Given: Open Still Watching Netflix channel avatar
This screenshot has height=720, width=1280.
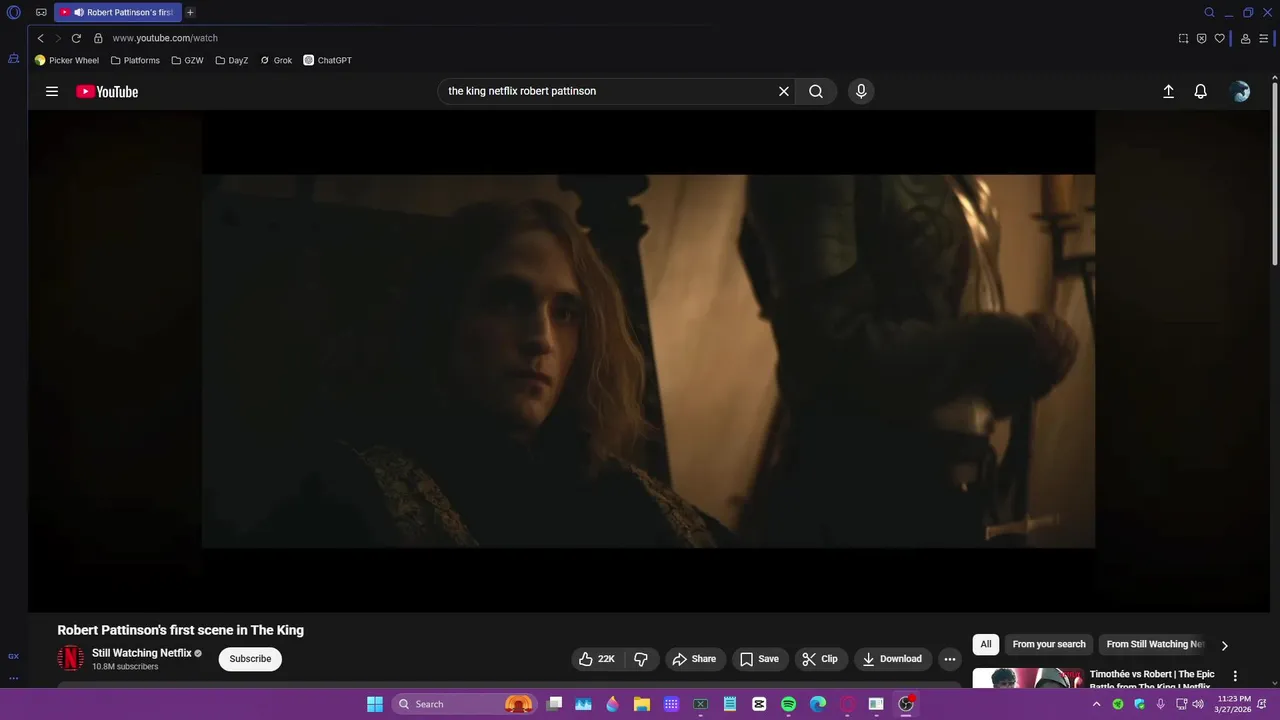Looking at the screenshot, I should coord(71,659).
